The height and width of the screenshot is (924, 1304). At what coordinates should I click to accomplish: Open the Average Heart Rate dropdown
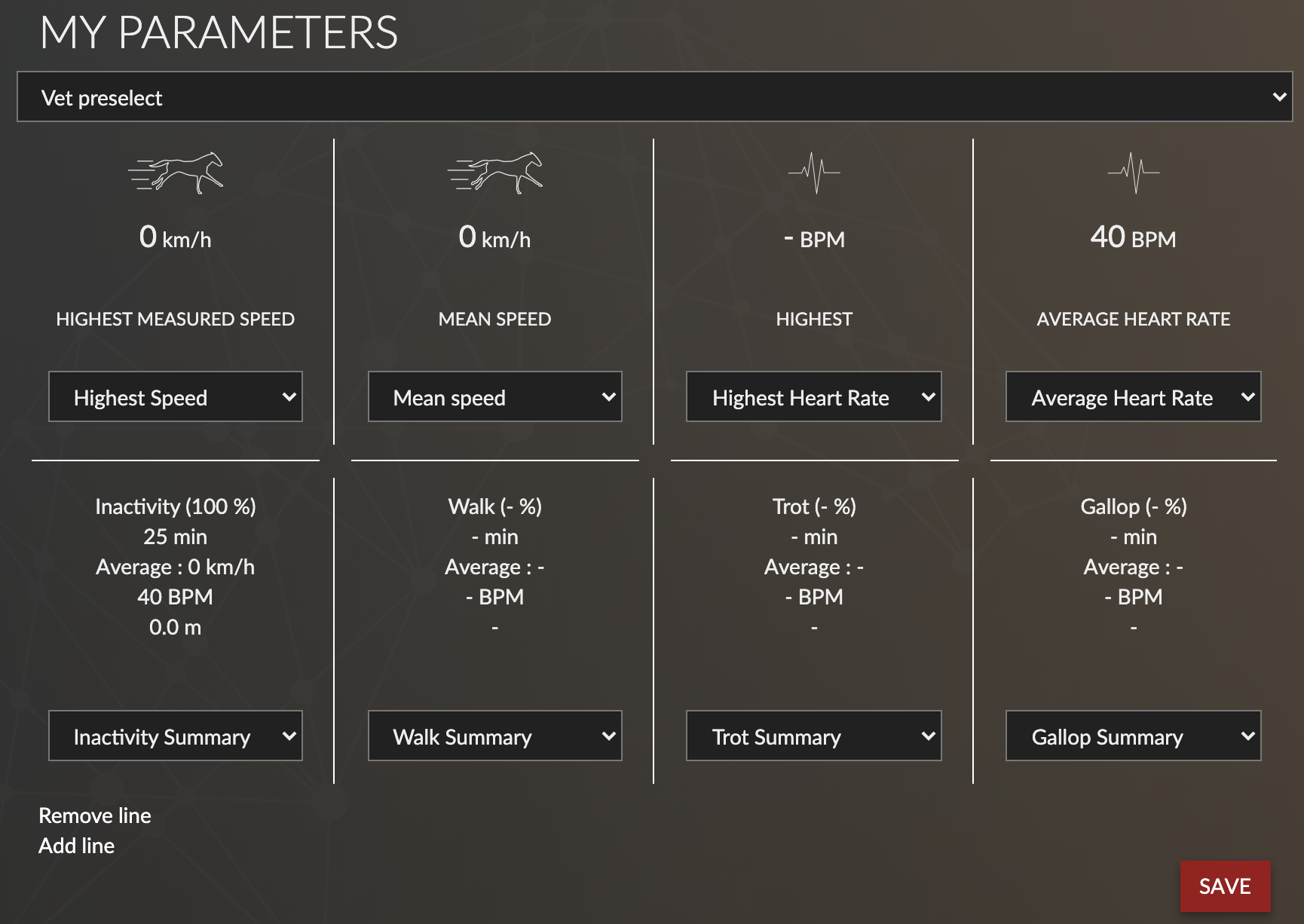(1133, 397)
